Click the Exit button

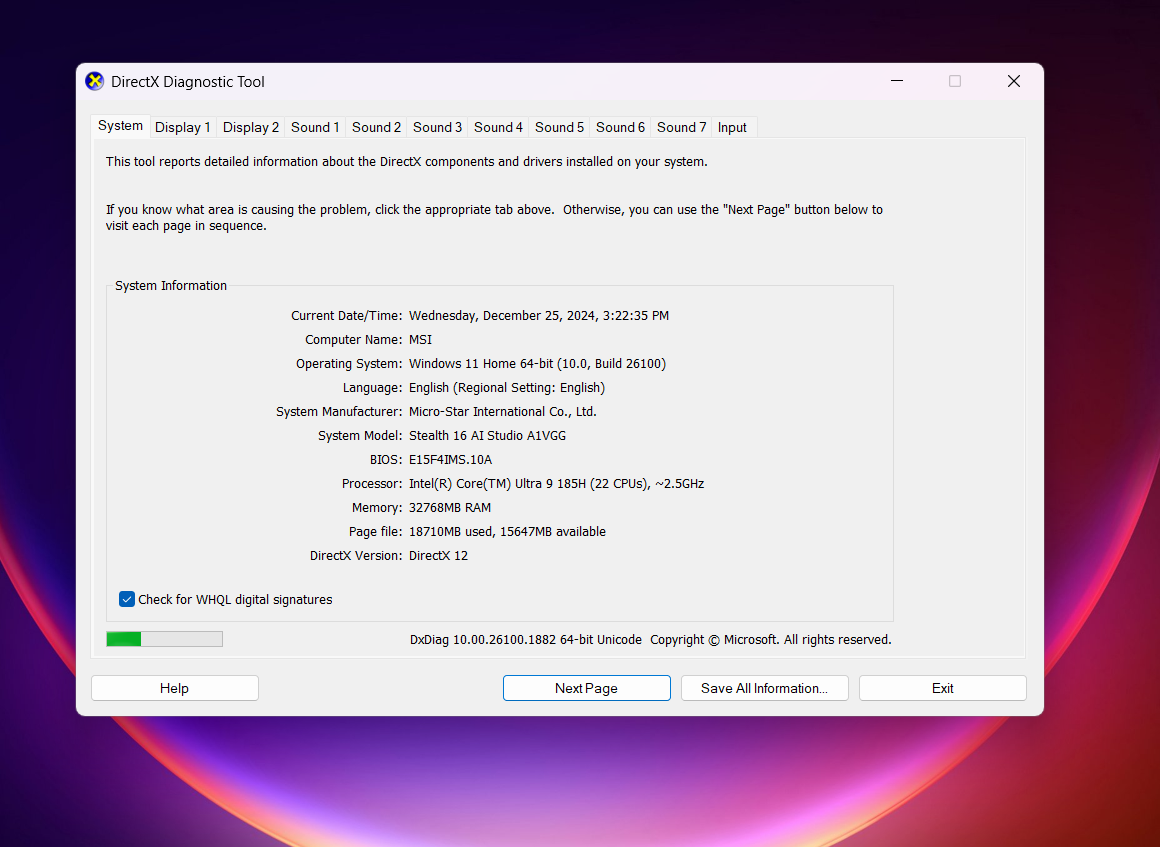pos(942,688)
